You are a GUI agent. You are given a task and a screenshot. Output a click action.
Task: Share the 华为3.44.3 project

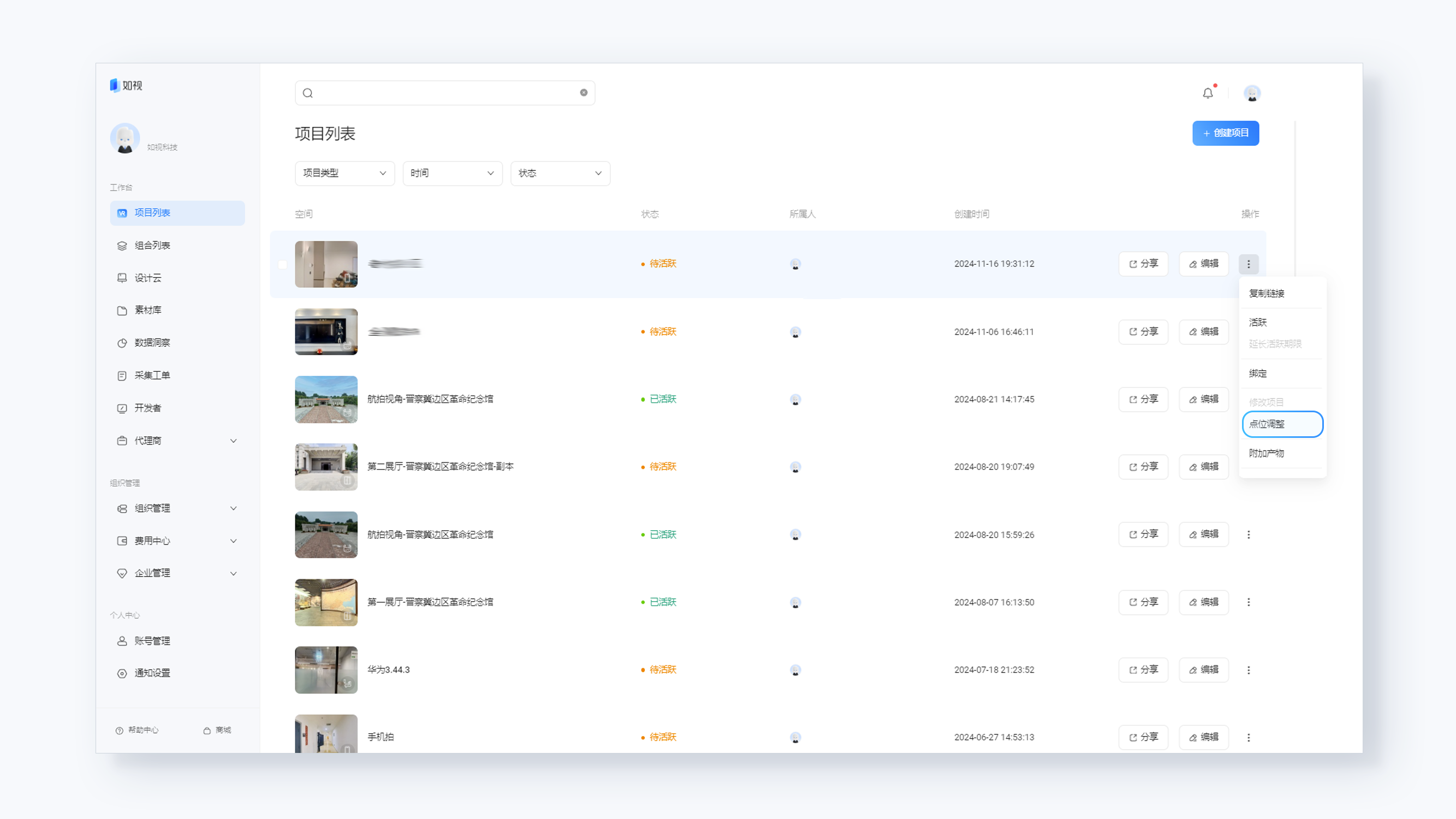1143,670
